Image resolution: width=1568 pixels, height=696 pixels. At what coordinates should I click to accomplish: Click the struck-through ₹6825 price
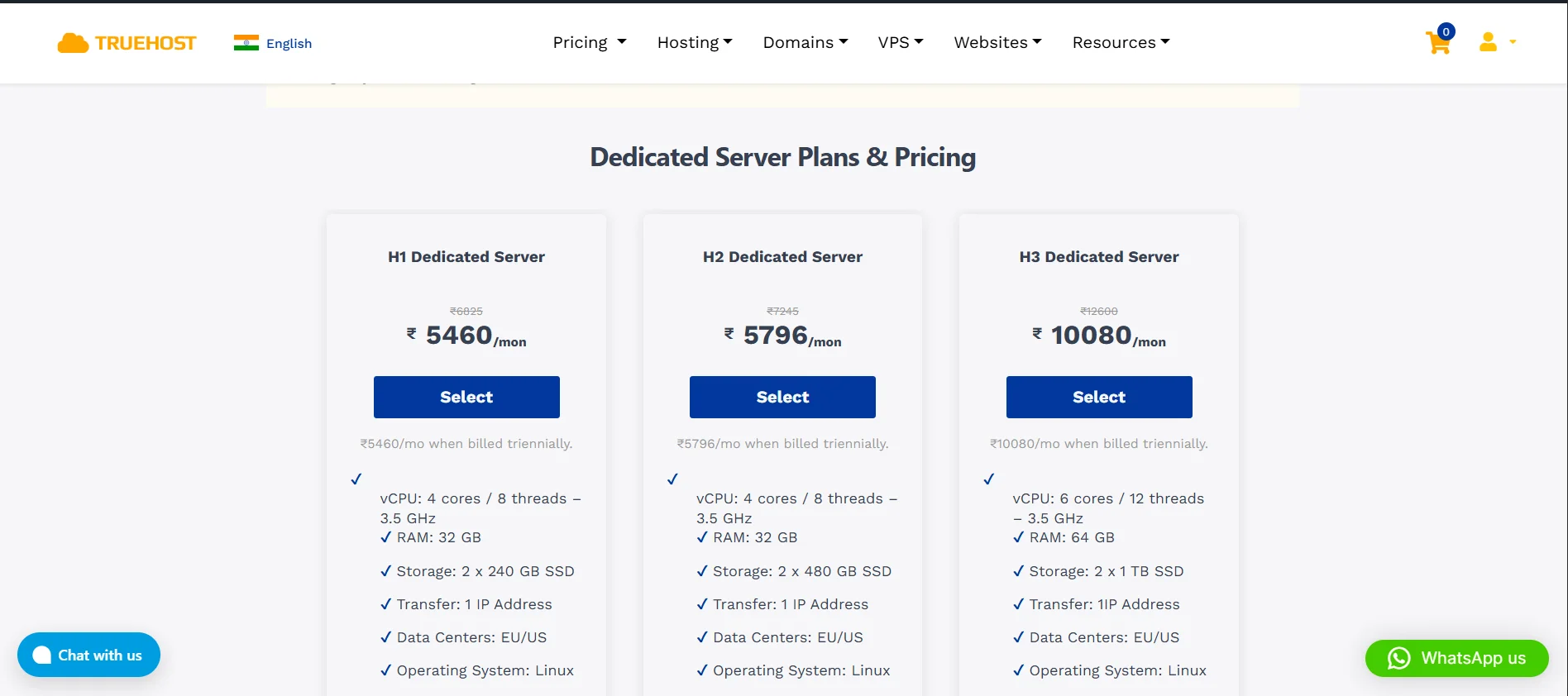coord(466,312)
